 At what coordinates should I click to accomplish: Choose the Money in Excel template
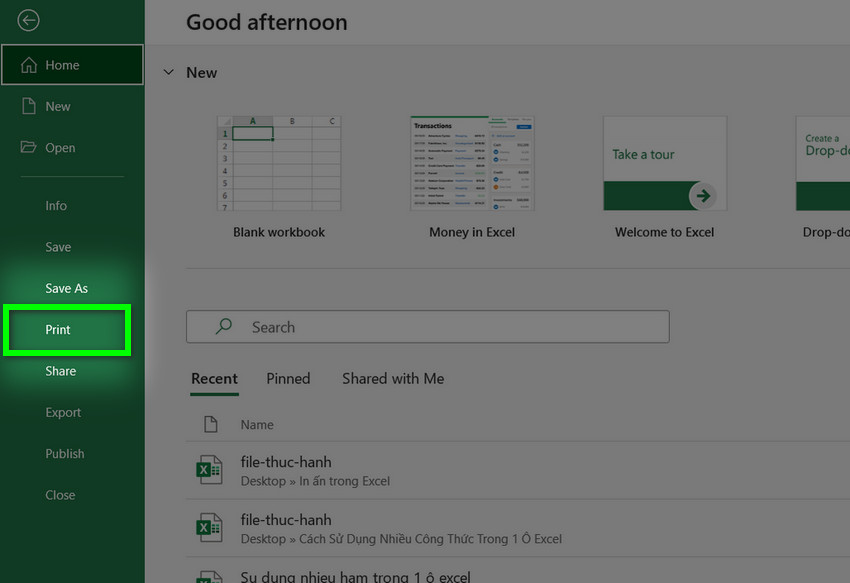471,164
